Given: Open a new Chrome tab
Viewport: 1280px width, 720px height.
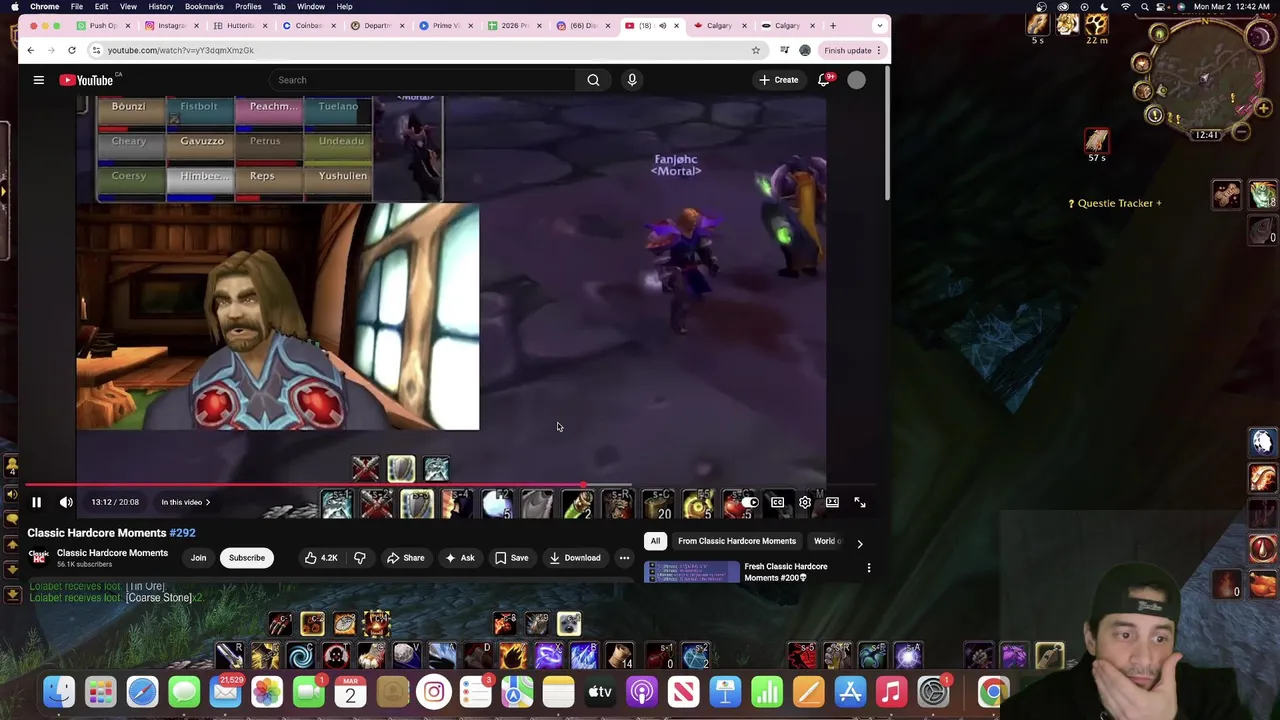Looking at the screenshot, I should tap(833, 25).
